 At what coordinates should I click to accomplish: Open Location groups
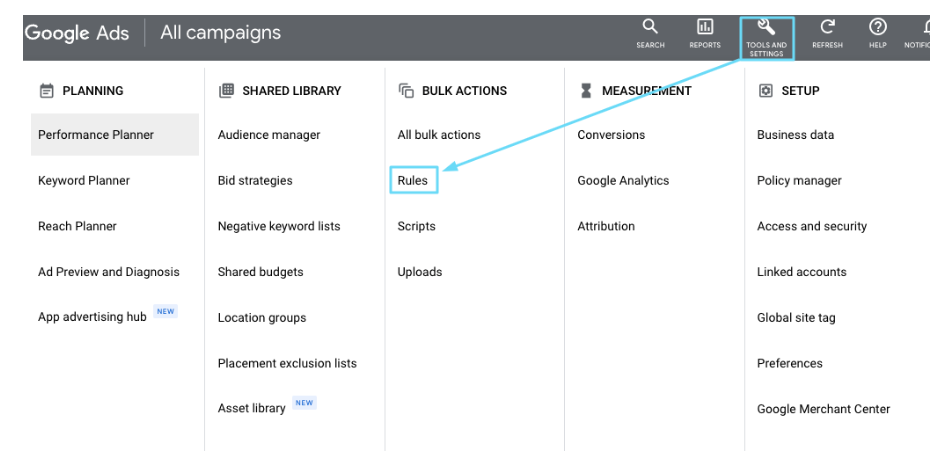pyautogui.click(x=262, y=318)
